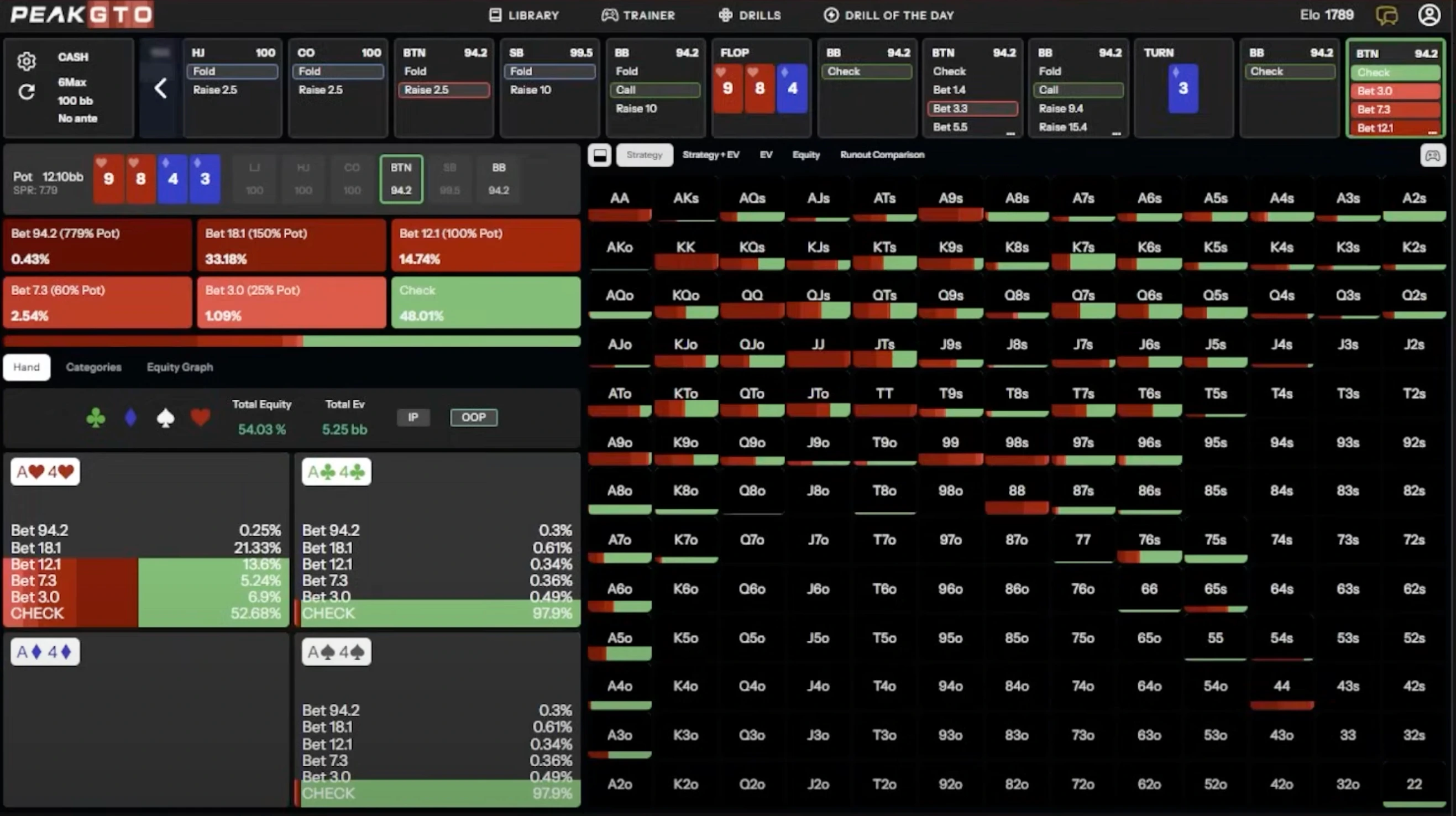Toggle the IP position button
Image resolution: width=1456 pixels, height=816 pixels.
coord(413,417)
